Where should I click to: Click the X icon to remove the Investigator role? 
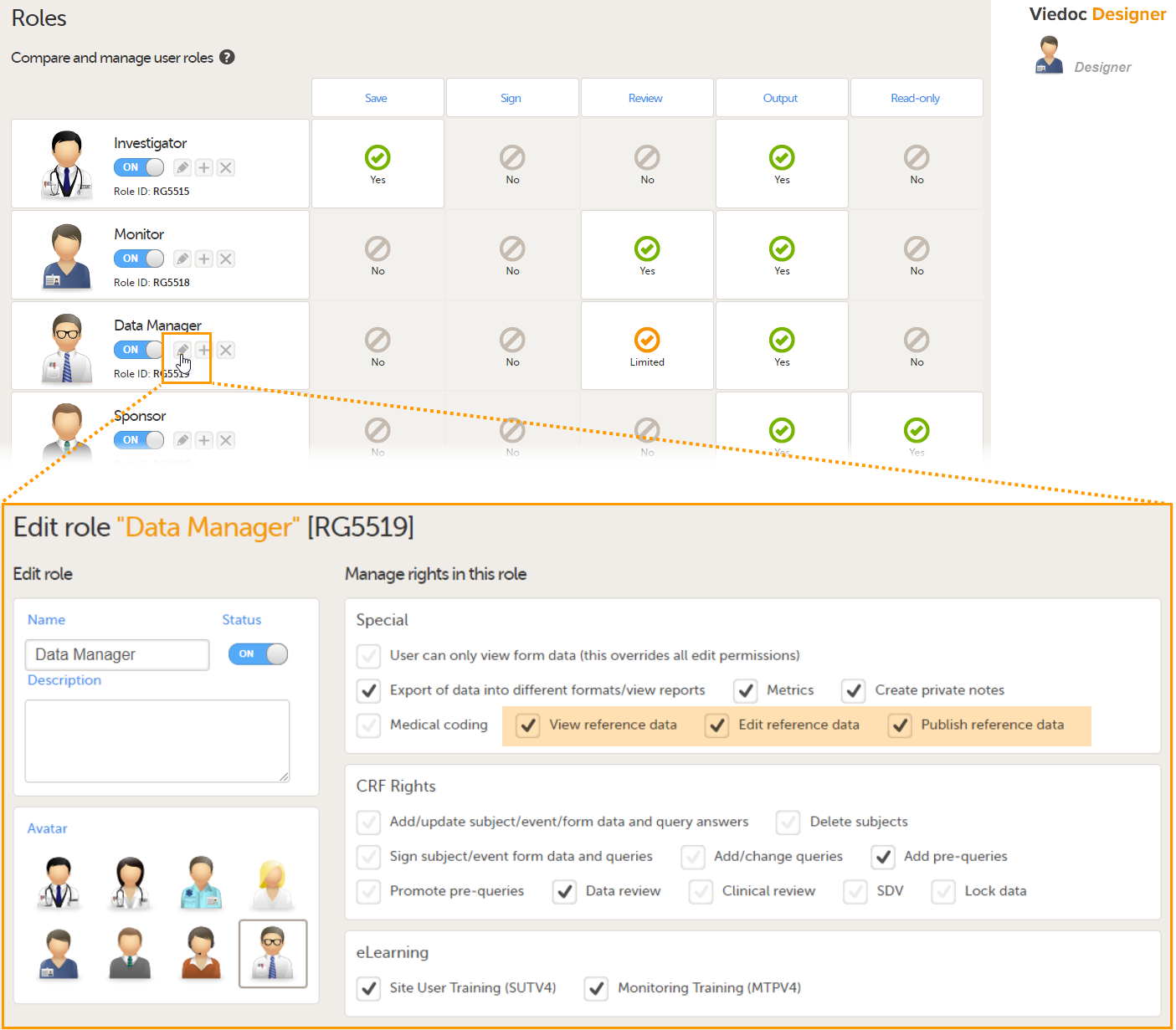[225, 167]
